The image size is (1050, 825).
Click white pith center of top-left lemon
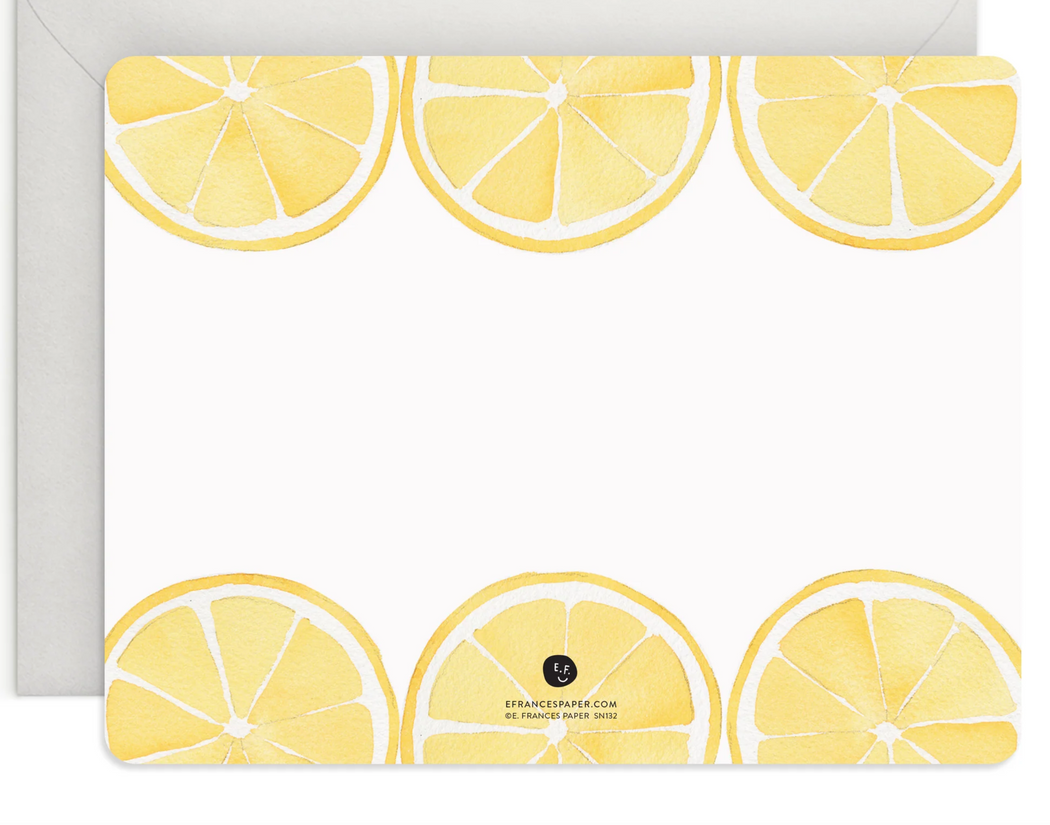(x=238, y=91)
